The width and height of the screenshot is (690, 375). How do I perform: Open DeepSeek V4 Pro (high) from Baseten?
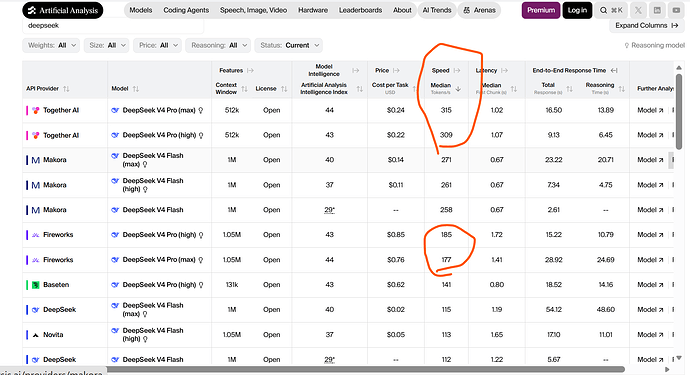click(x=159, y=285)
